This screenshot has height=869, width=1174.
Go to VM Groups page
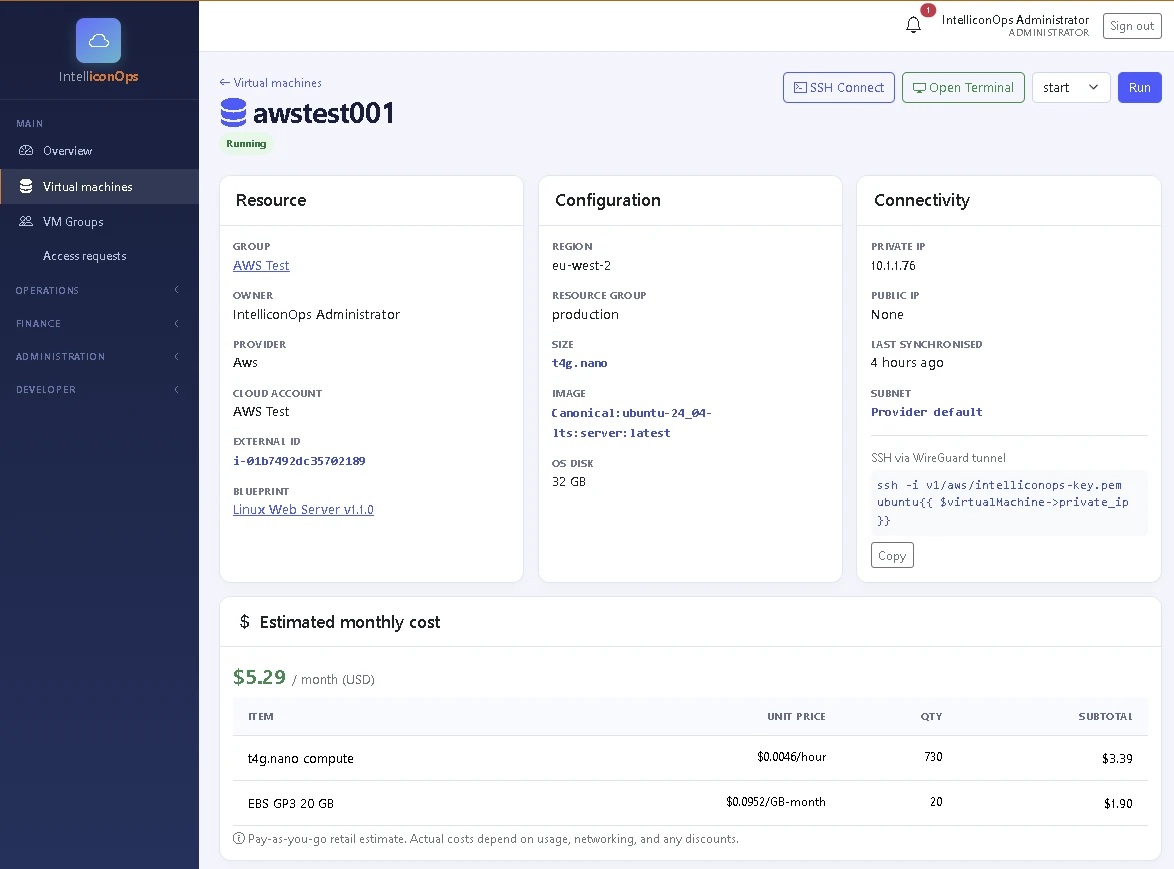[x=99, y=222]
